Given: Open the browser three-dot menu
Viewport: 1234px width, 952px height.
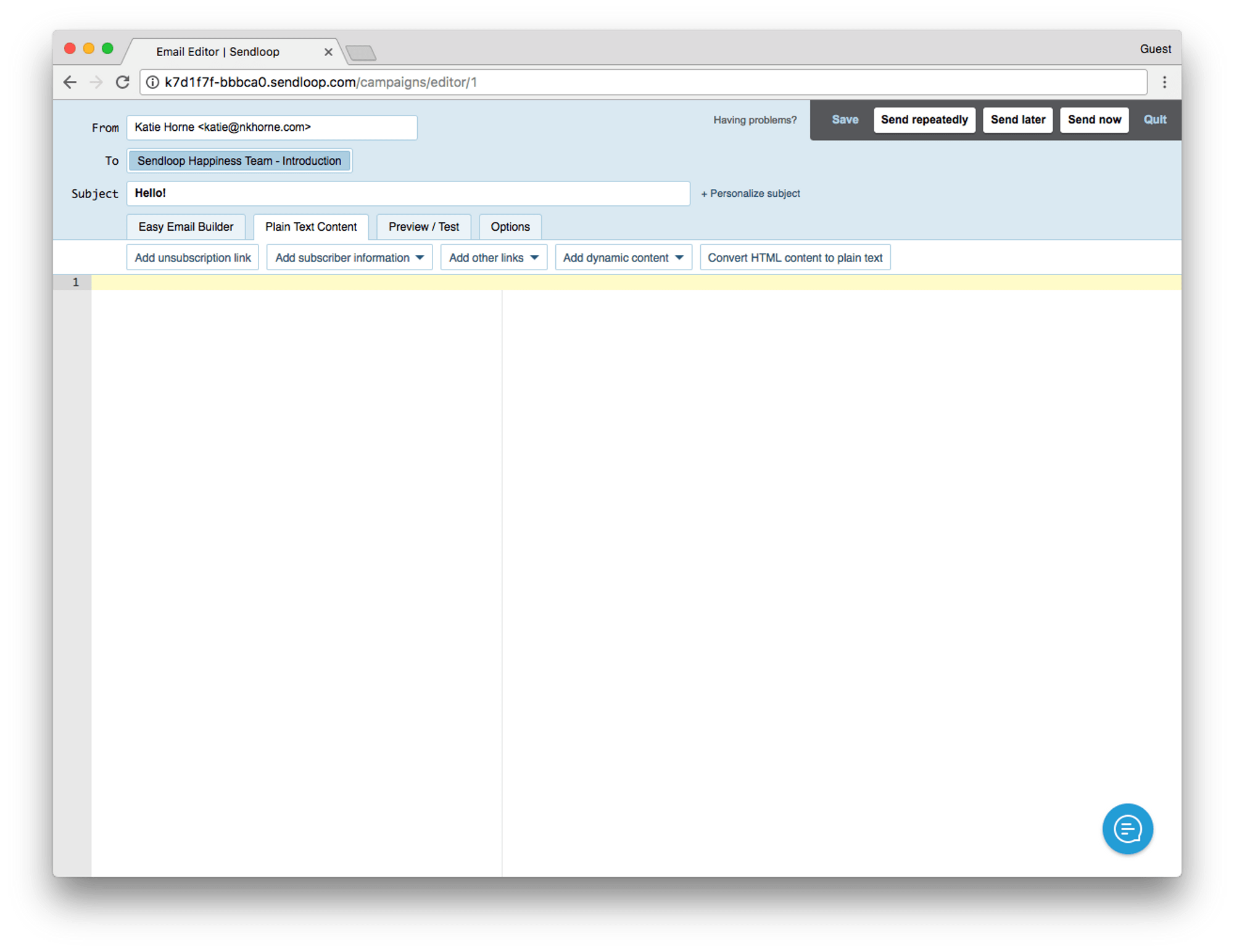Looking at the screenshot, I should pos(1164,82).
